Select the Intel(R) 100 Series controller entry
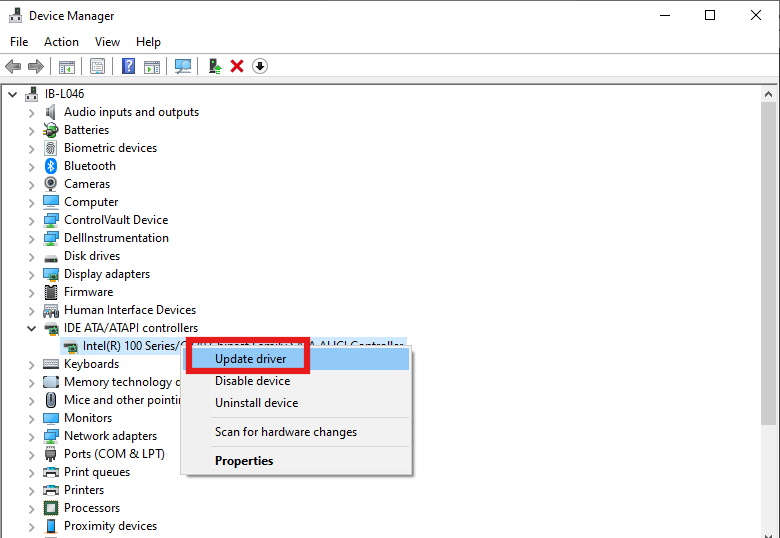This screenshot has width=780, height=538. (233, 346)
